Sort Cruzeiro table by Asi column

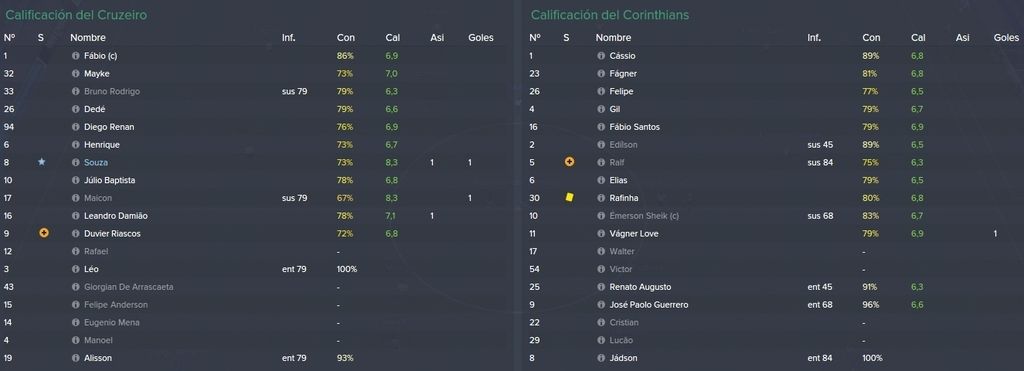pyautogui.click(x=437, y=38)
